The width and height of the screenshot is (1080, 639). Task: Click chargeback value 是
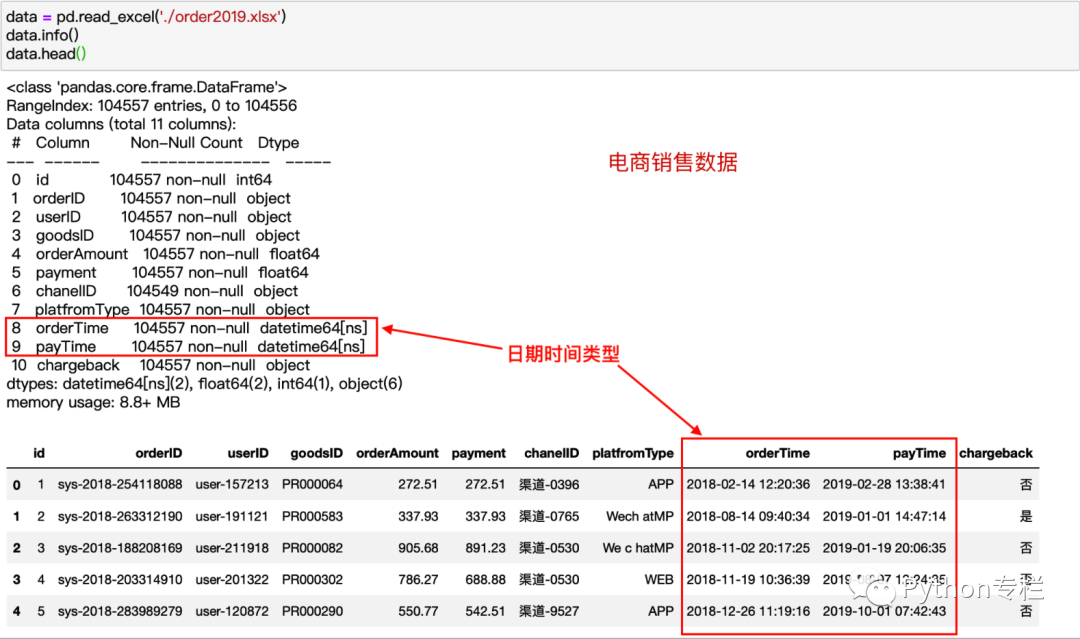[x=1026, y=516]
